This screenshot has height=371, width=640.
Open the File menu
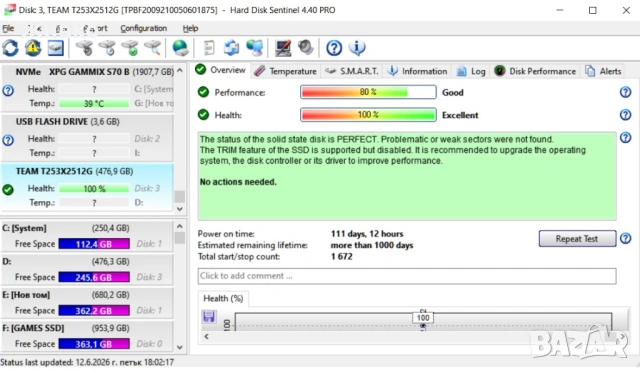(x=8, y=28)
